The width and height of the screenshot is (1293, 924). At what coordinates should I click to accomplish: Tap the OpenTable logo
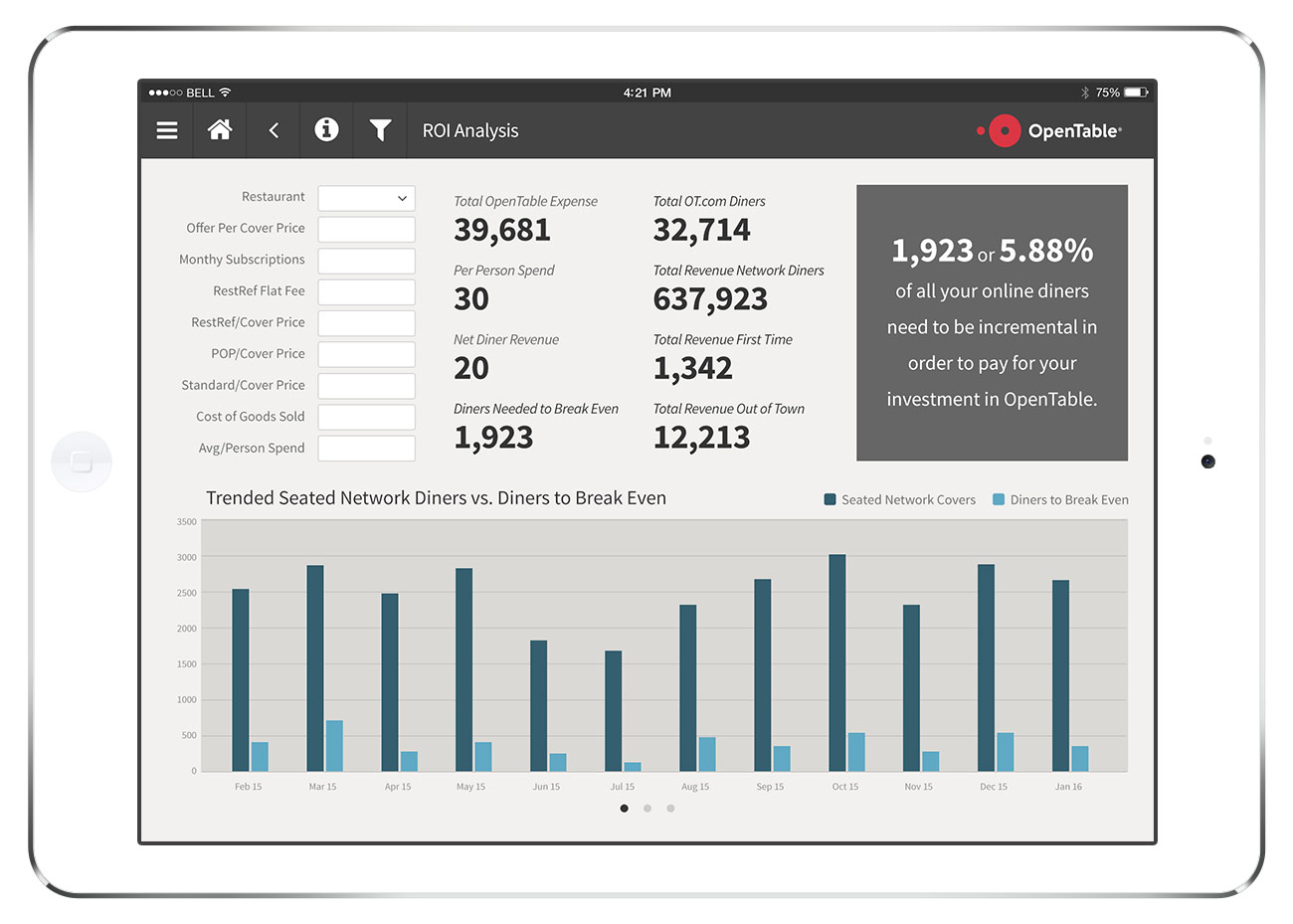pyautogui.click(x=1049, y=130)
